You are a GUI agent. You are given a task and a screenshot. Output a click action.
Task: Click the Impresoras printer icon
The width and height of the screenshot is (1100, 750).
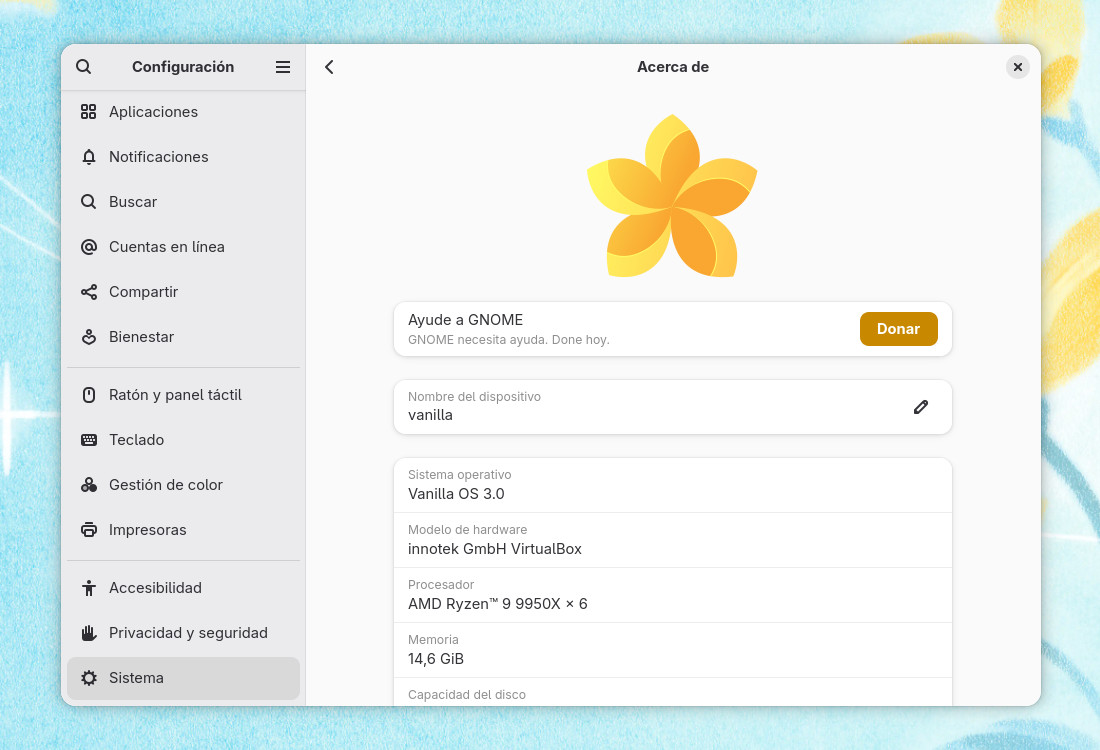[88, 530]
